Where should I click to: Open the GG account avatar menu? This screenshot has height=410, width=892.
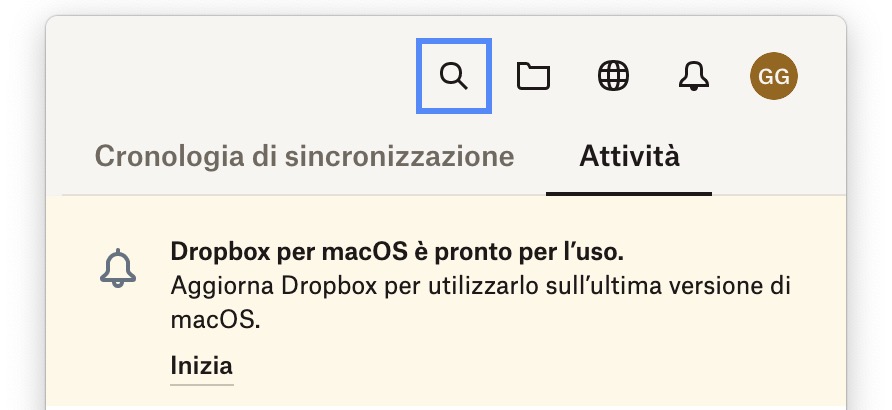pyautogui.click(x=774, y=76)
